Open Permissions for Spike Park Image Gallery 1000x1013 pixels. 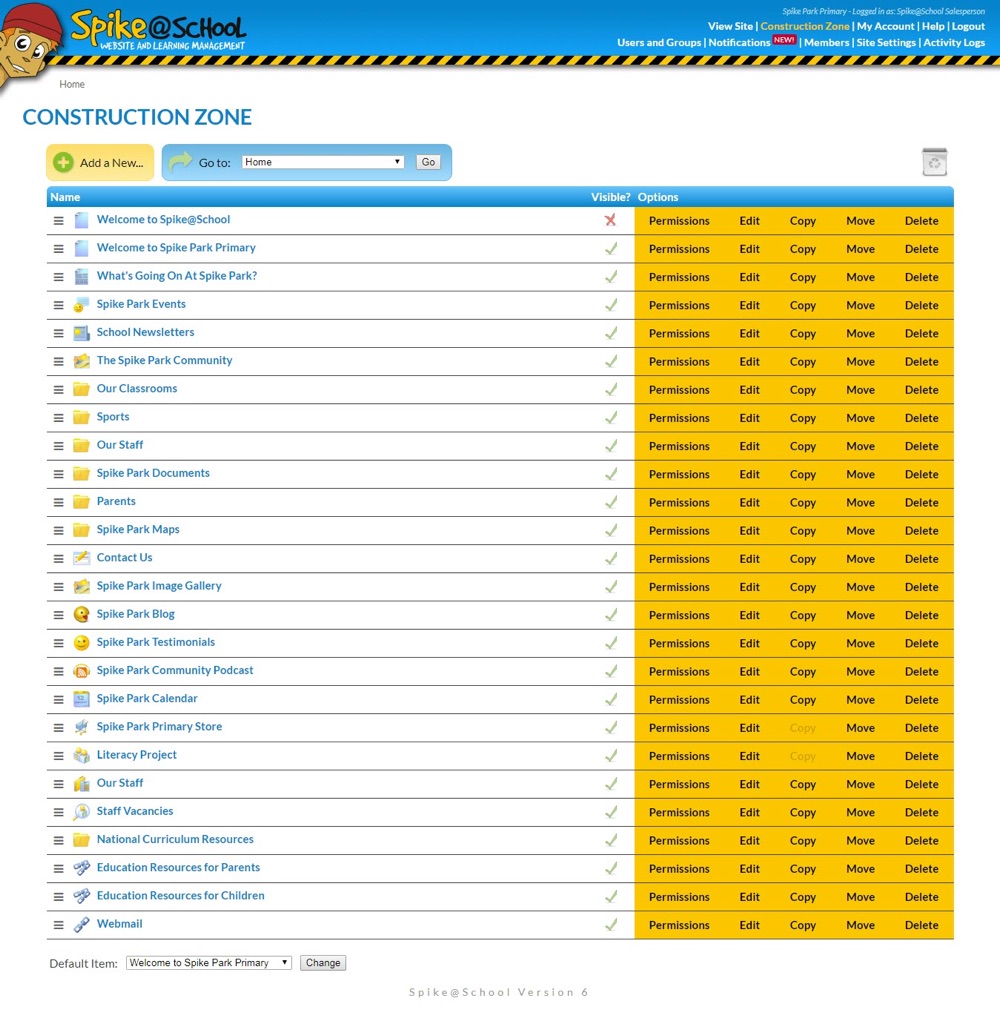pyautogui.click(x=679, y=587)
